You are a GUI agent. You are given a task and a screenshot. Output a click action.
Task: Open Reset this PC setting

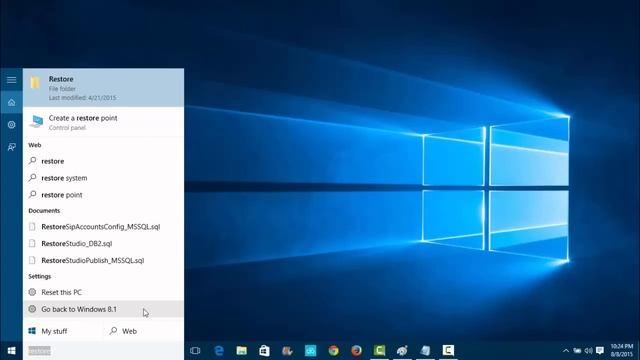(103, 292)
